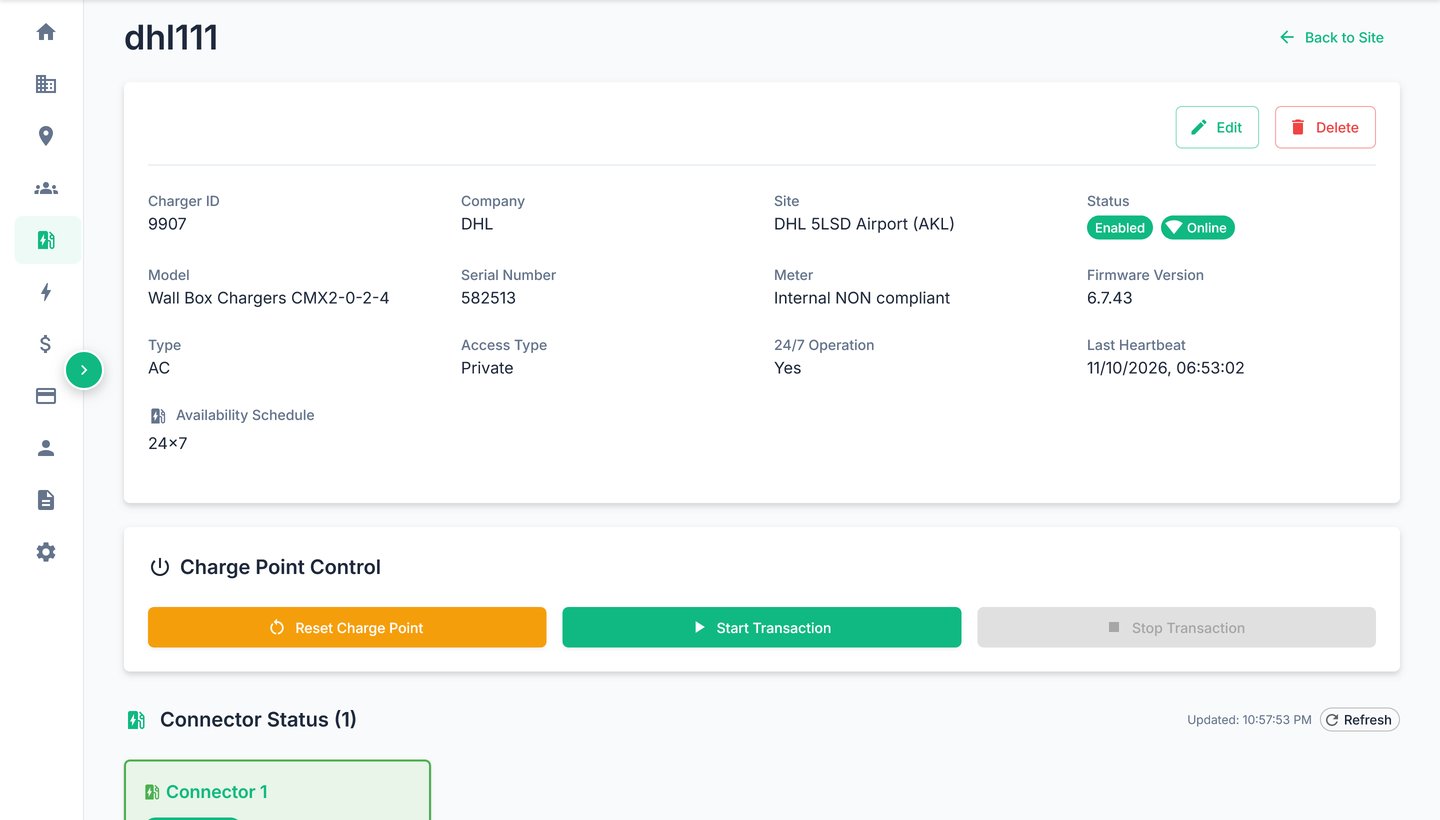The image size is (1440, 820).
Task: Click the Reset Charge Point button
Action: [x=347, y=627]
